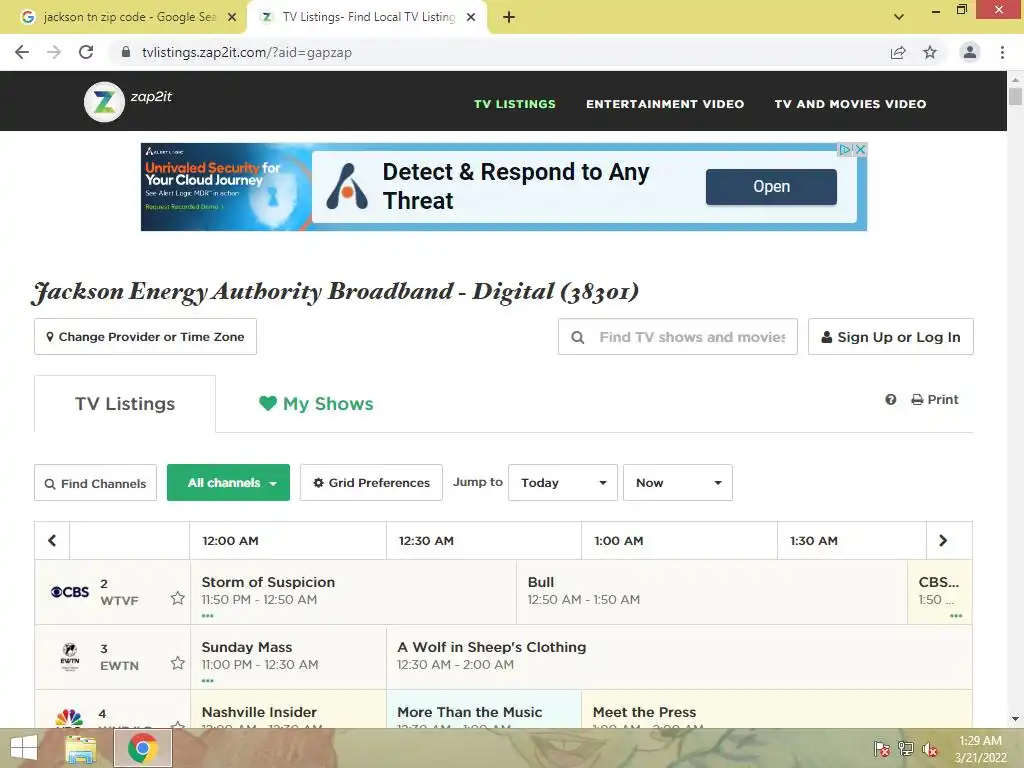Expand Storm of Suspicion more options dots

208,616
